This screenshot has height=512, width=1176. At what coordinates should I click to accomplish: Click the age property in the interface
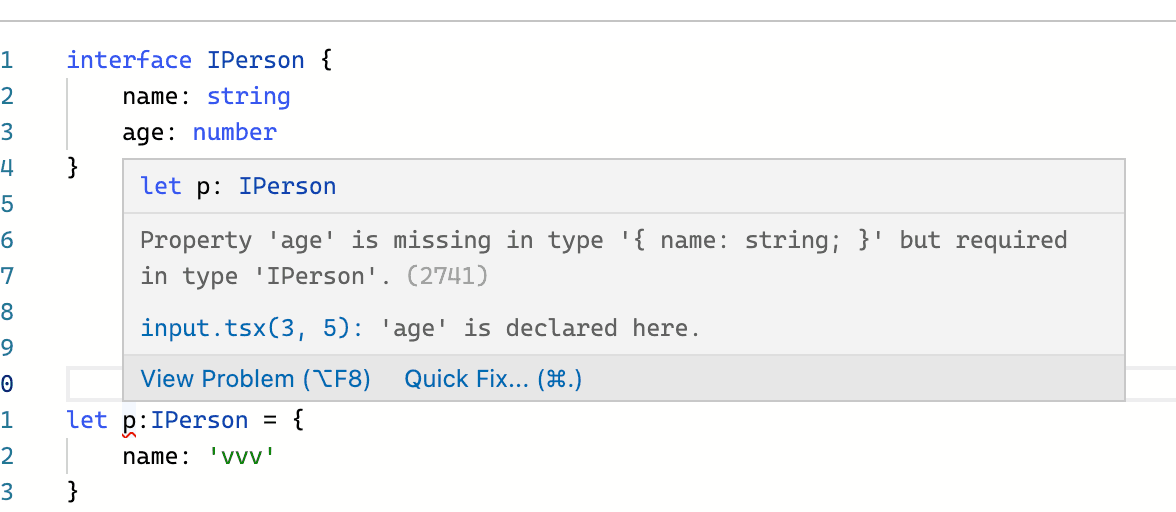[x=143, y=133]
